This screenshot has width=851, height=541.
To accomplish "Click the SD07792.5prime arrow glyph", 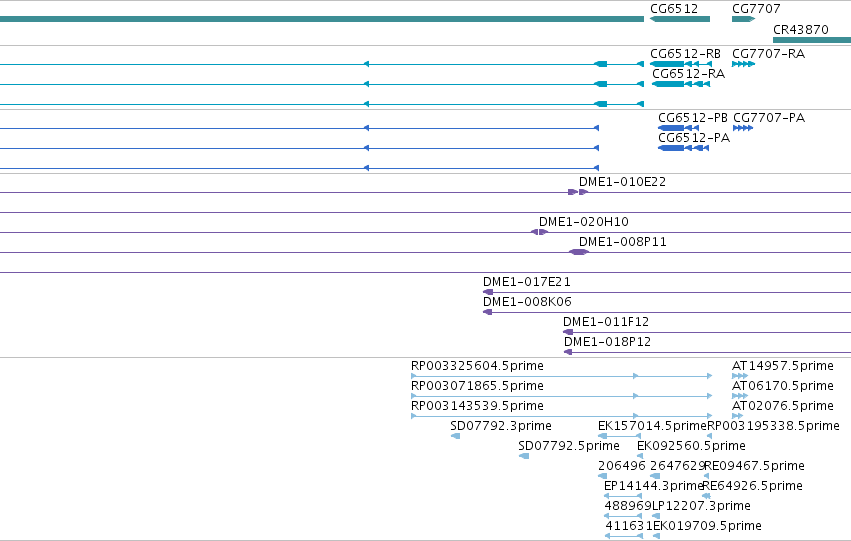I will coord(524,456).
